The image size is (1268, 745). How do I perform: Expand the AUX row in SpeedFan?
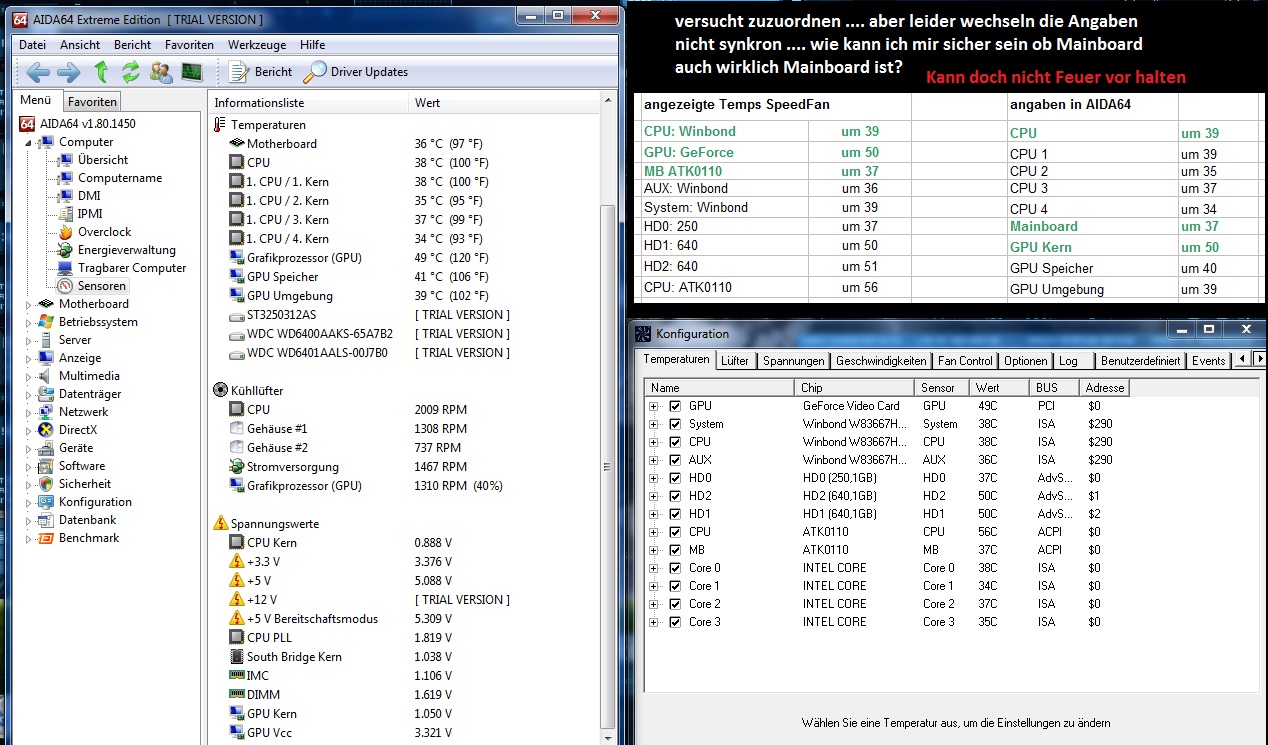pyautogui.click(x=654, y=460)
